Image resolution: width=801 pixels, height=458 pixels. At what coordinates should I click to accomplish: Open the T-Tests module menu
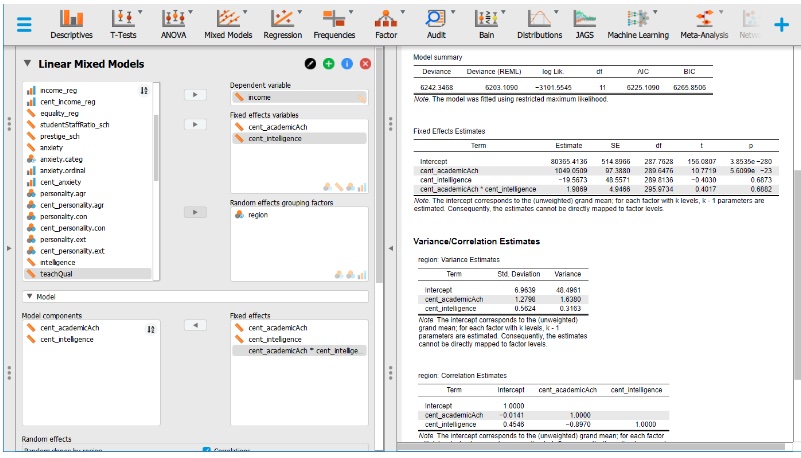click(x=123, y=25)
